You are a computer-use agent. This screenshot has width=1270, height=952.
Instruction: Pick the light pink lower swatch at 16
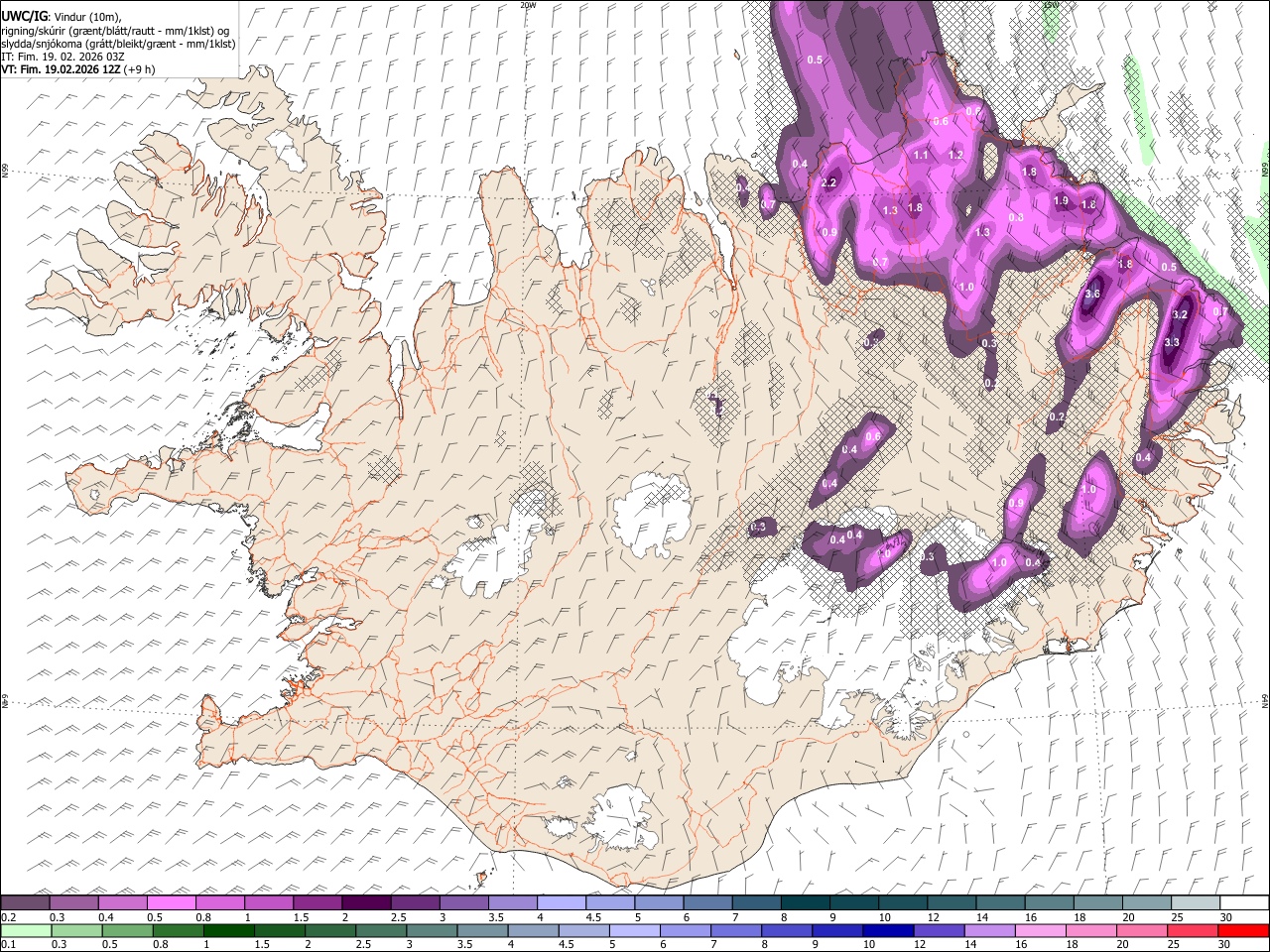(1040, 930)
